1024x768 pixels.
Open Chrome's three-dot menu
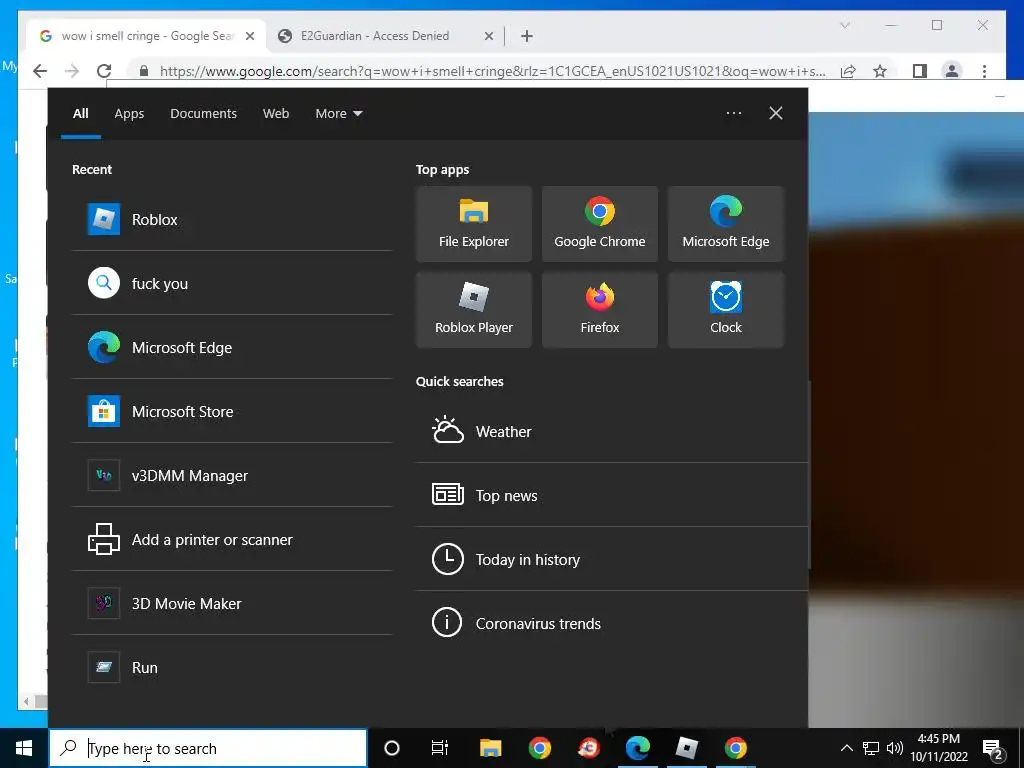coord(984,71)
